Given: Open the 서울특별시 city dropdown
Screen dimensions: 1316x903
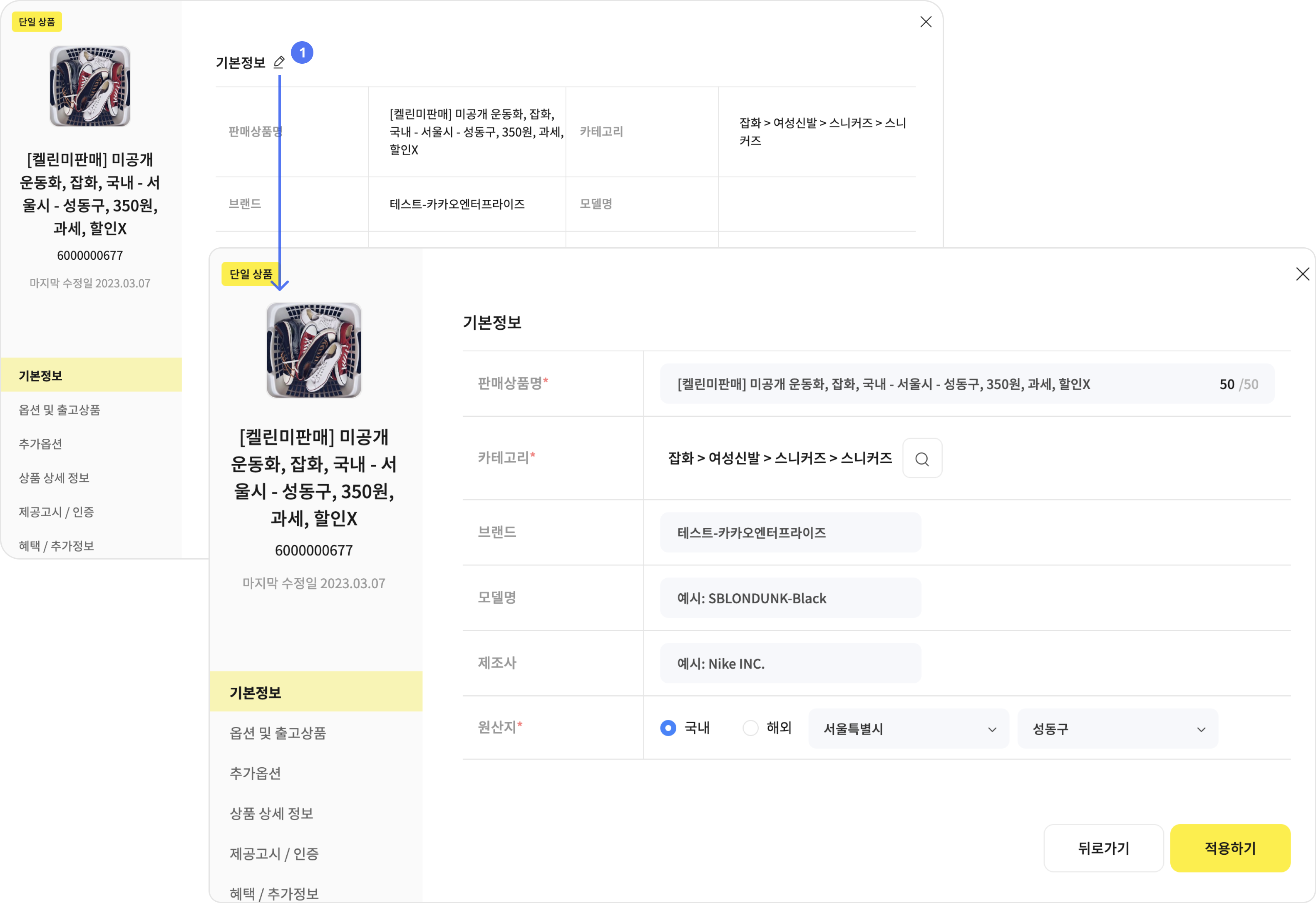Looking at the screenshot, I should click(x=908, y=729).
